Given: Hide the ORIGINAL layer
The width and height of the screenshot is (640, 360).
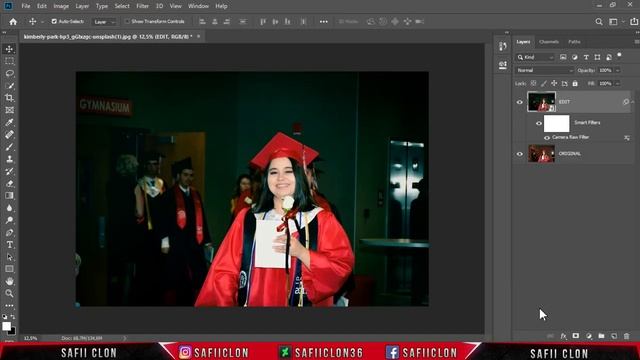Looking at the screenshot, I should point(520,154).
